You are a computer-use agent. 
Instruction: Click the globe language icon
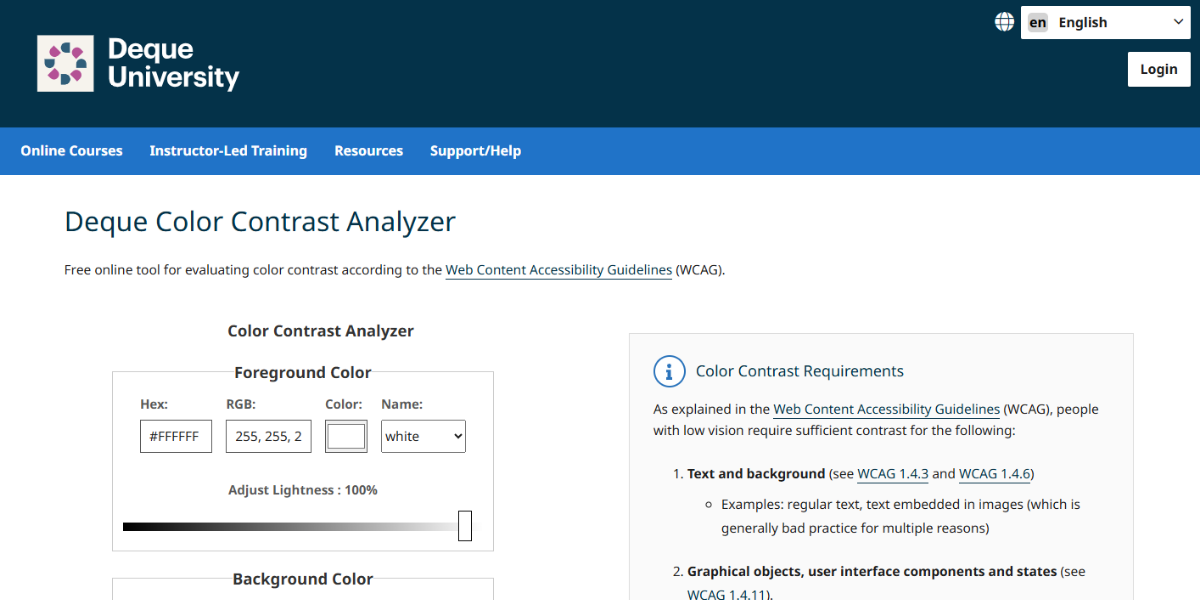(x=1003, y=20)
